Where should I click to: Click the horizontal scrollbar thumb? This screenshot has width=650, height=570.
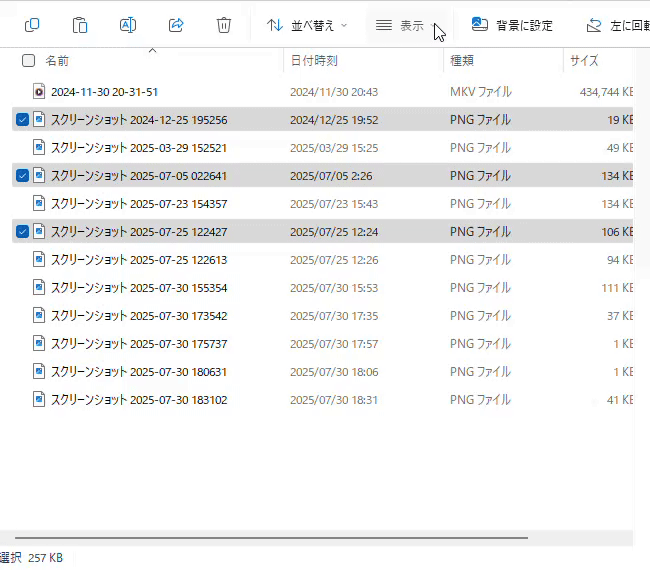[x=272, y=538]
